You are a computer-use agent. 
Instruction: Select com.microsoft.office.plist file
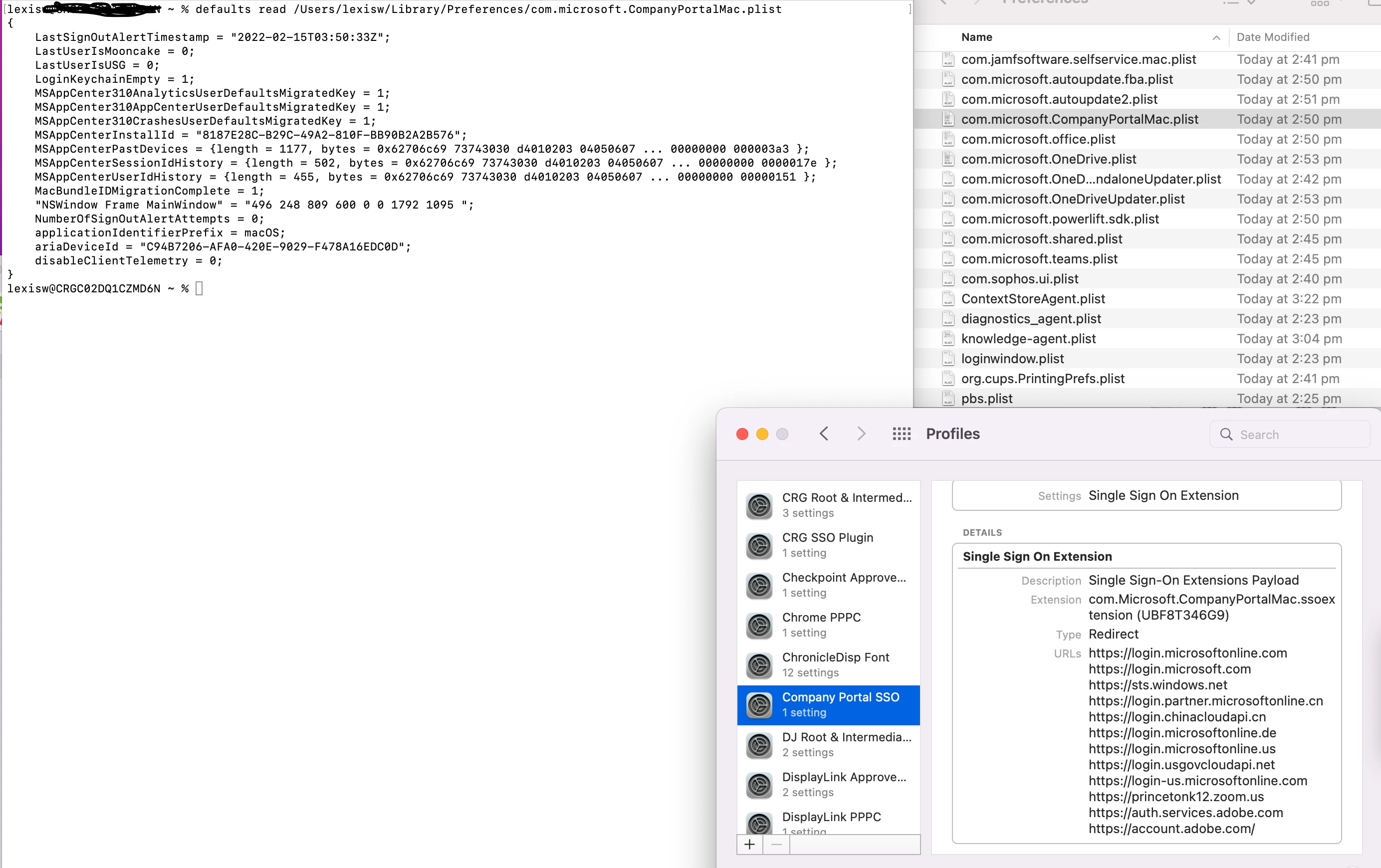coord(1147,139)
